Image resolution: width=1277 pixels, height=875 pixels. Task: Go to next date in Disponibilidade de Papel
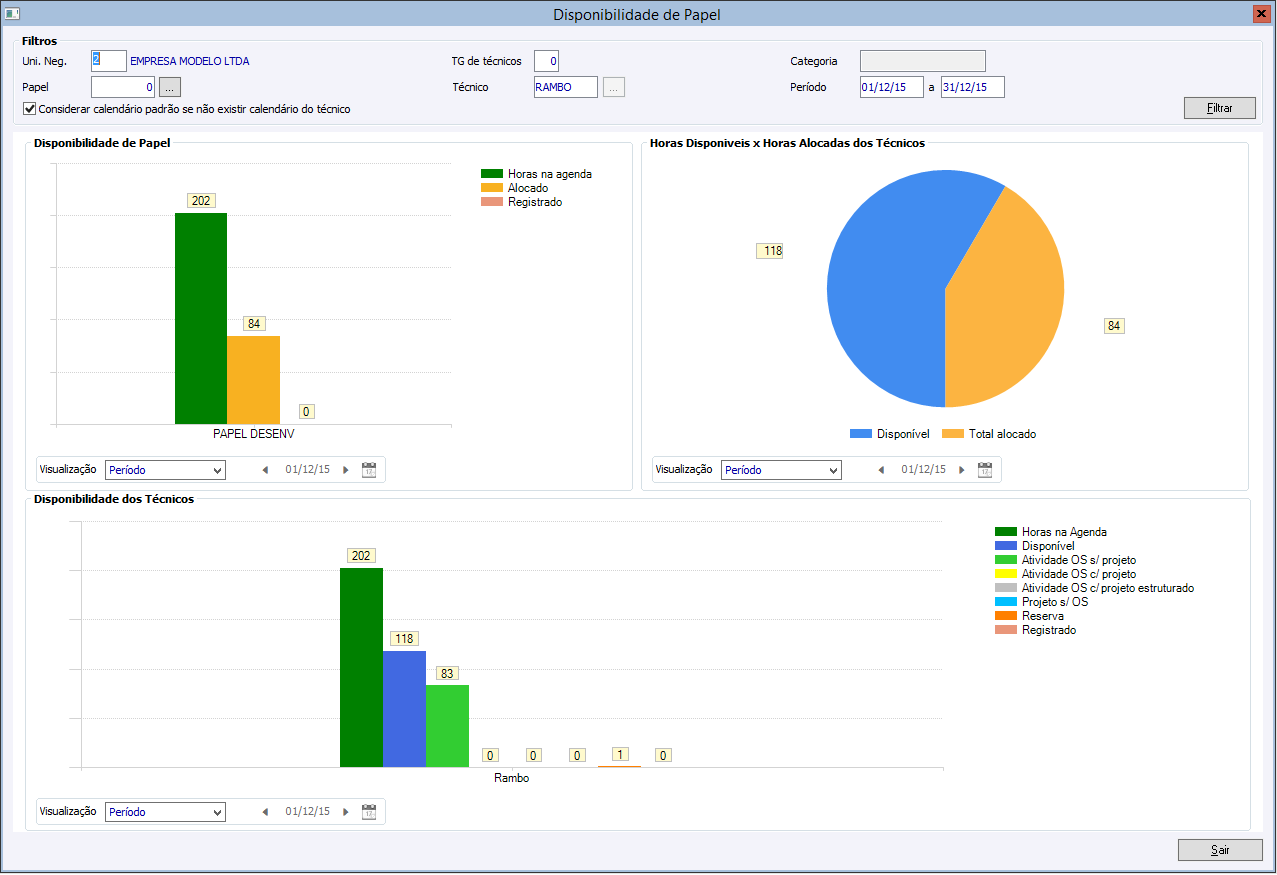346,470
